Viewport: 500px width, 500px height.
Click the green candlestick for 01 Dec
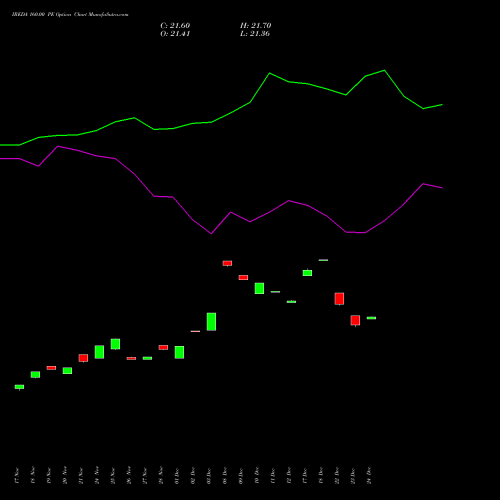179,352
